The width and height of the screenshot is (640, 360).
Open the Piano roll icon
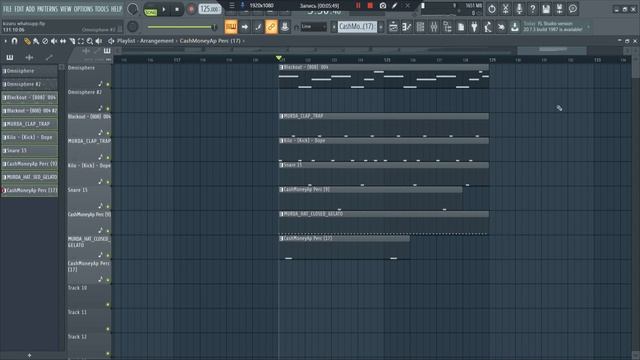(407, 27)
